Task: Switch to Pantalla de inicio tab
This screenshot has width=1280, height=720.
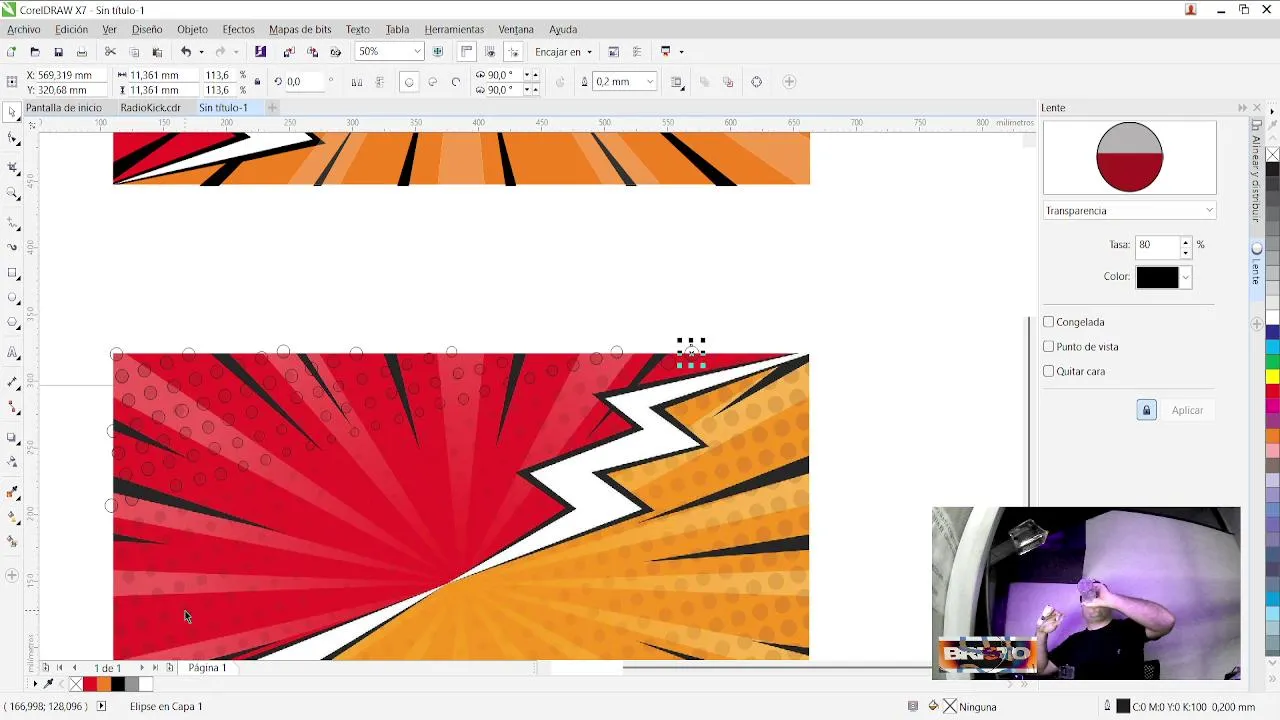Action: (x=63, y=108)
